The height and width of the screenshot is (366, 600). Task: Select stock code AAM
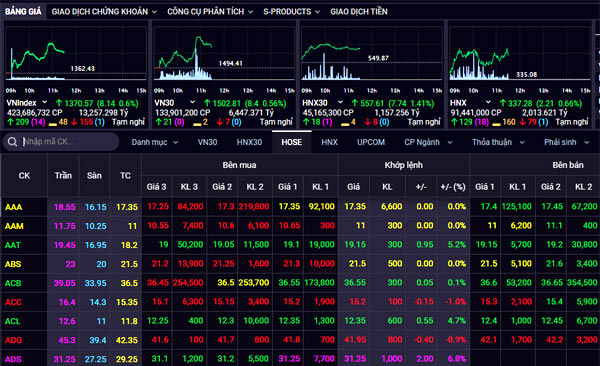(x=14, y=226)
